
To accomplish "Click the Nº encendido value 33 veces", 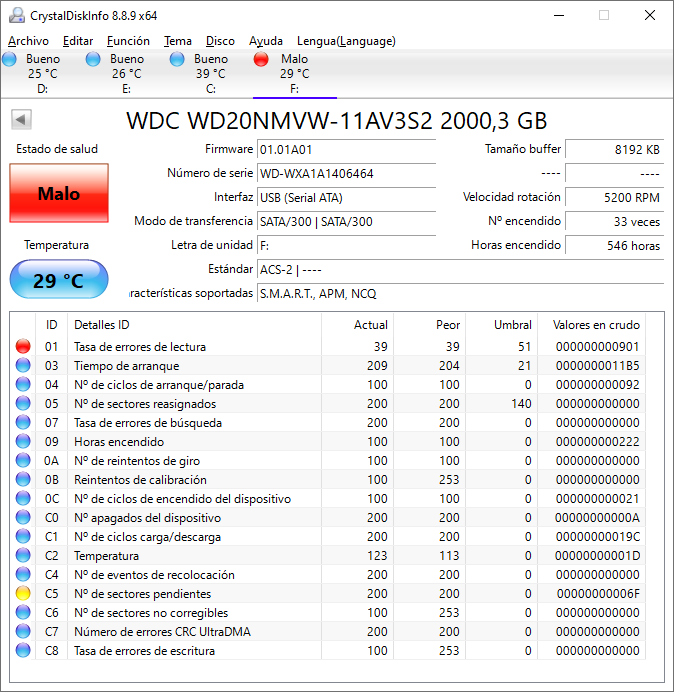I will pos(614,222).
